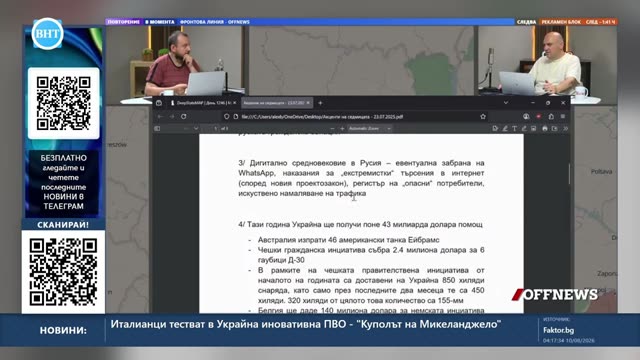Print the PDF document
This screenshot has width=640, height=360.
coord(544,129)
